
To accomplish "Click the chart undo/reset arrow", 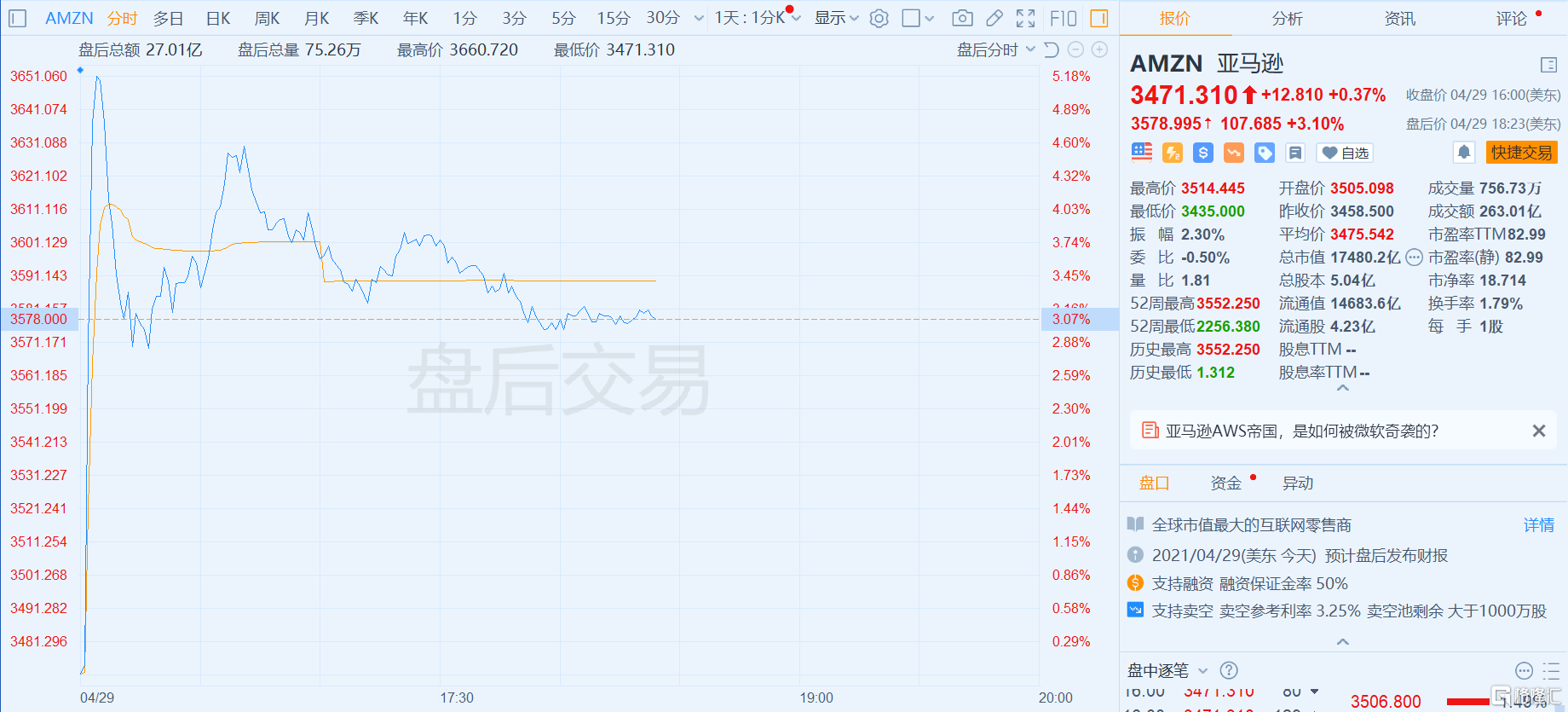I will click(1052, 49).
